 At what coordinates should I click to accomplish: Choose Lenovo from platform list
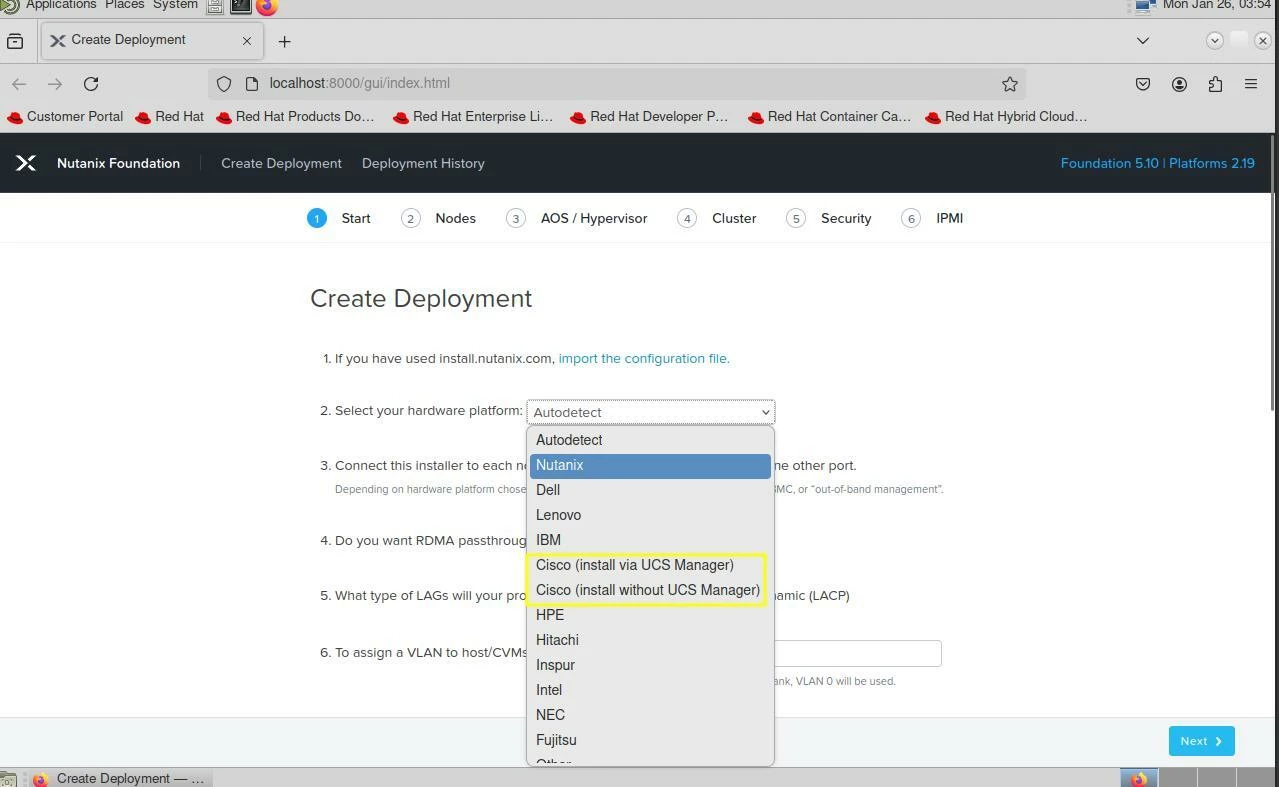[650, 515]
